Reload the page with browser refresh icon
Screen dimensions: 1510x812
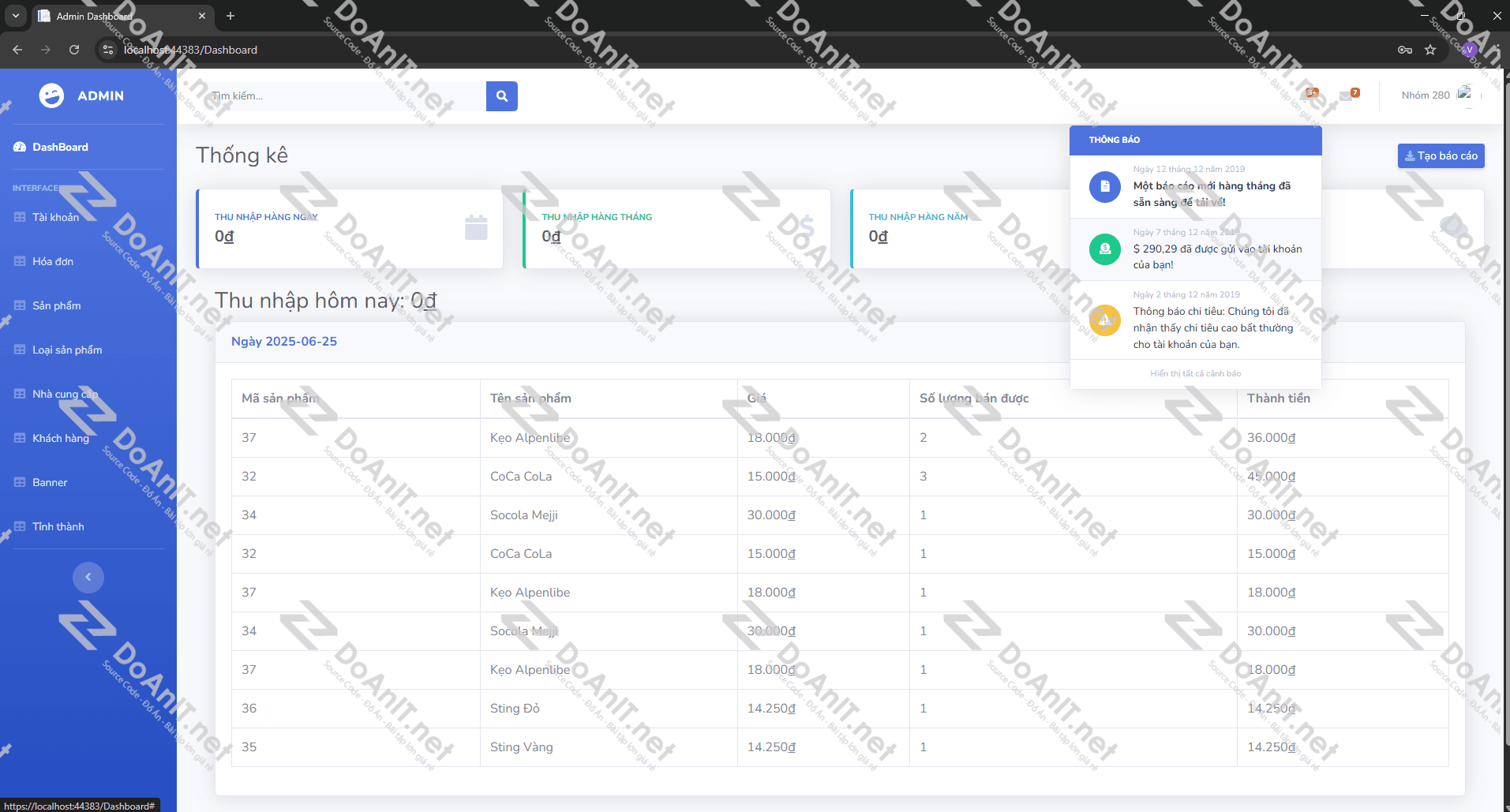tap(74, 50)
